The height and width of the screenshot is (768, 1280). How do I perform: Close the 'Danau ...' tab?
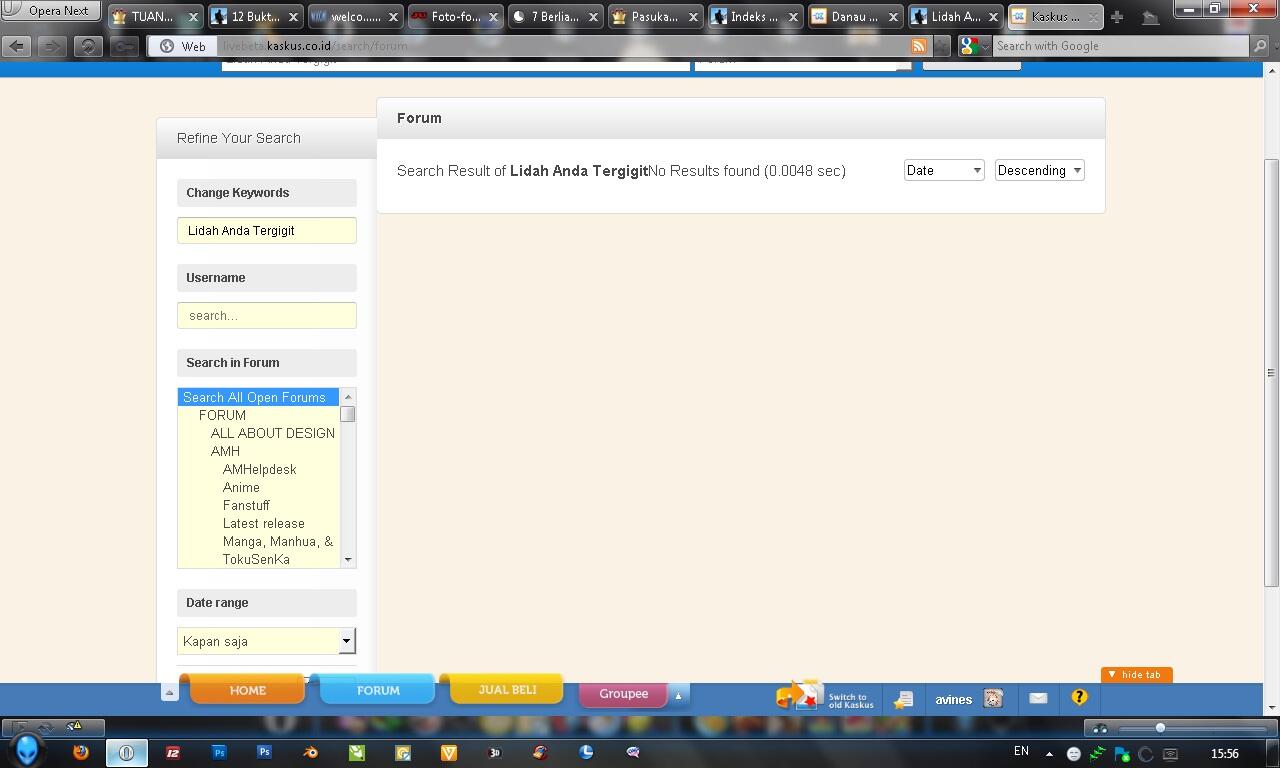coord(893,17)
